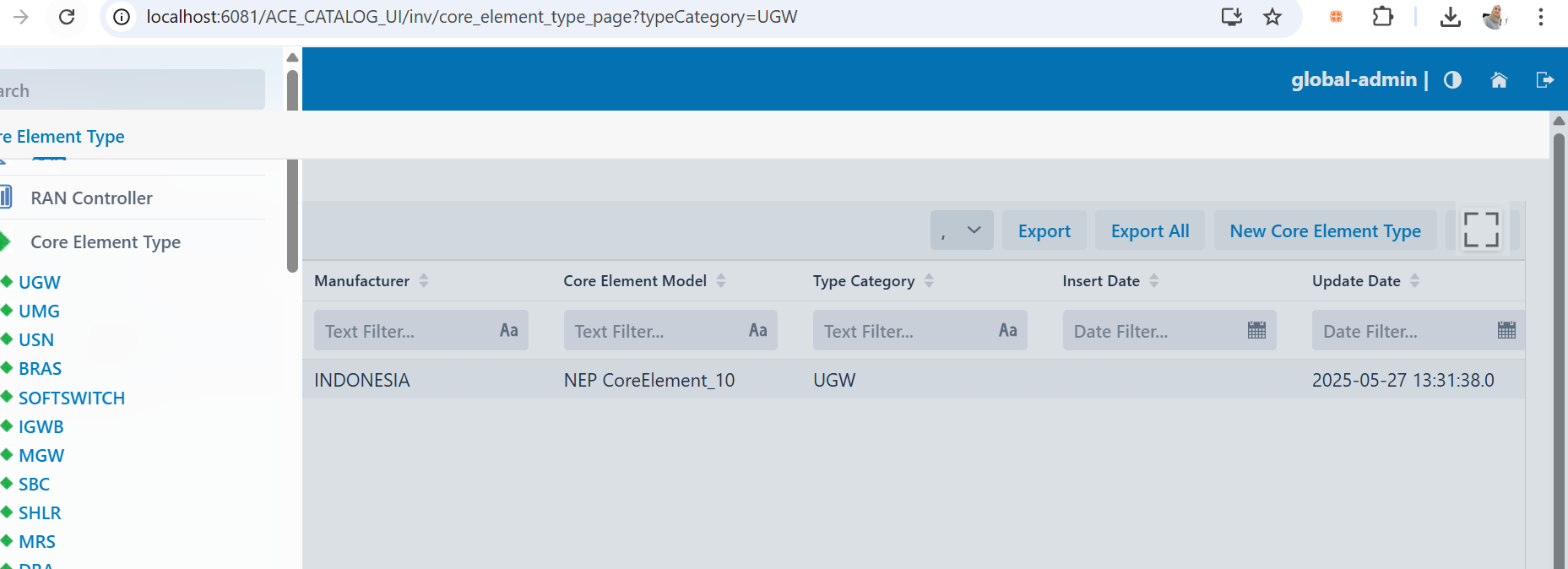Click the logout icon in header
The height and width of the screenshot is (569, 1568).
[x=1544, y=80]
